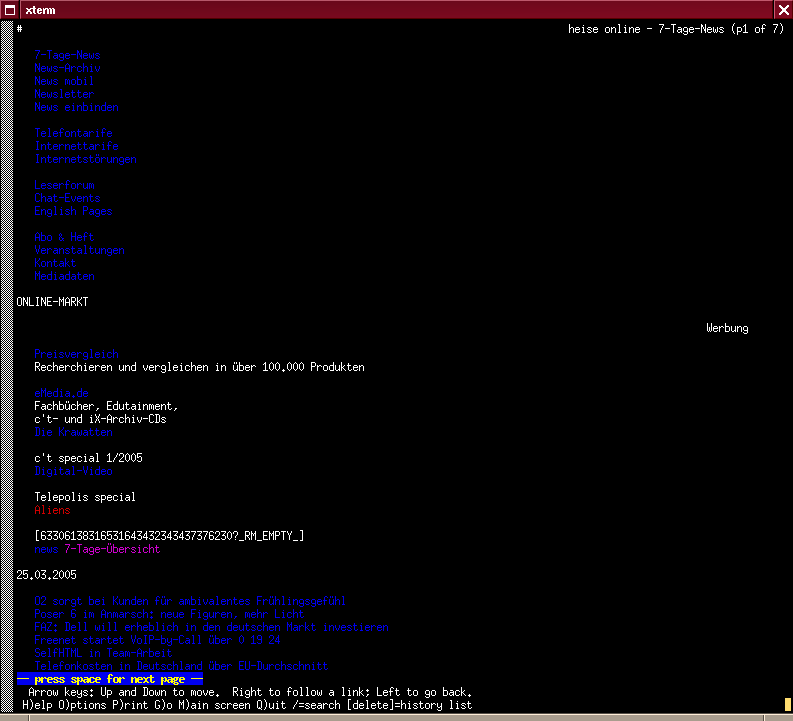
Task: Click the Abo & Heft link
Action: (x=64, y=237)
